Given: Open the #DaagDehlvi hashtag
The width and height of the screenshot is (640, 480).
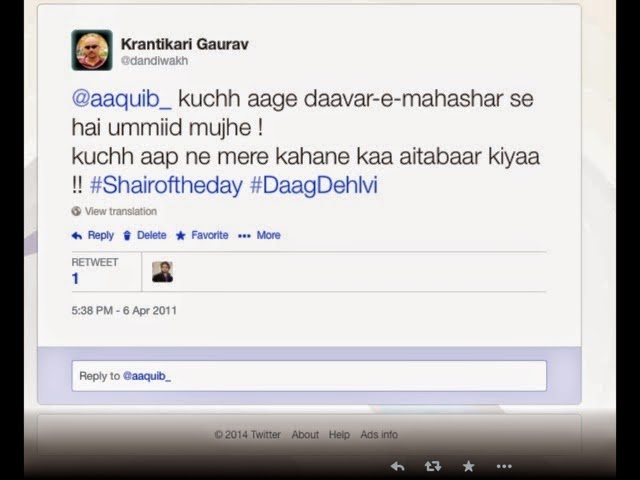Looking at the screenshot, I should [x=313, y=185].
